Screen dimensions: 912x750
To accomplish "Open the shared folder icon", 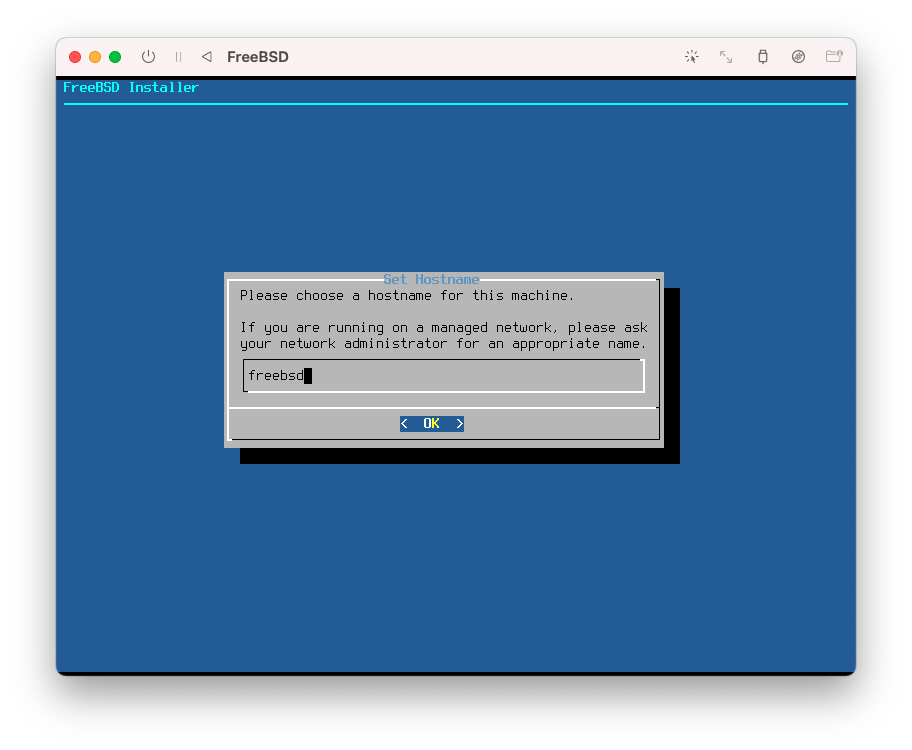I will pyautogui.click(x=834, y=56).
